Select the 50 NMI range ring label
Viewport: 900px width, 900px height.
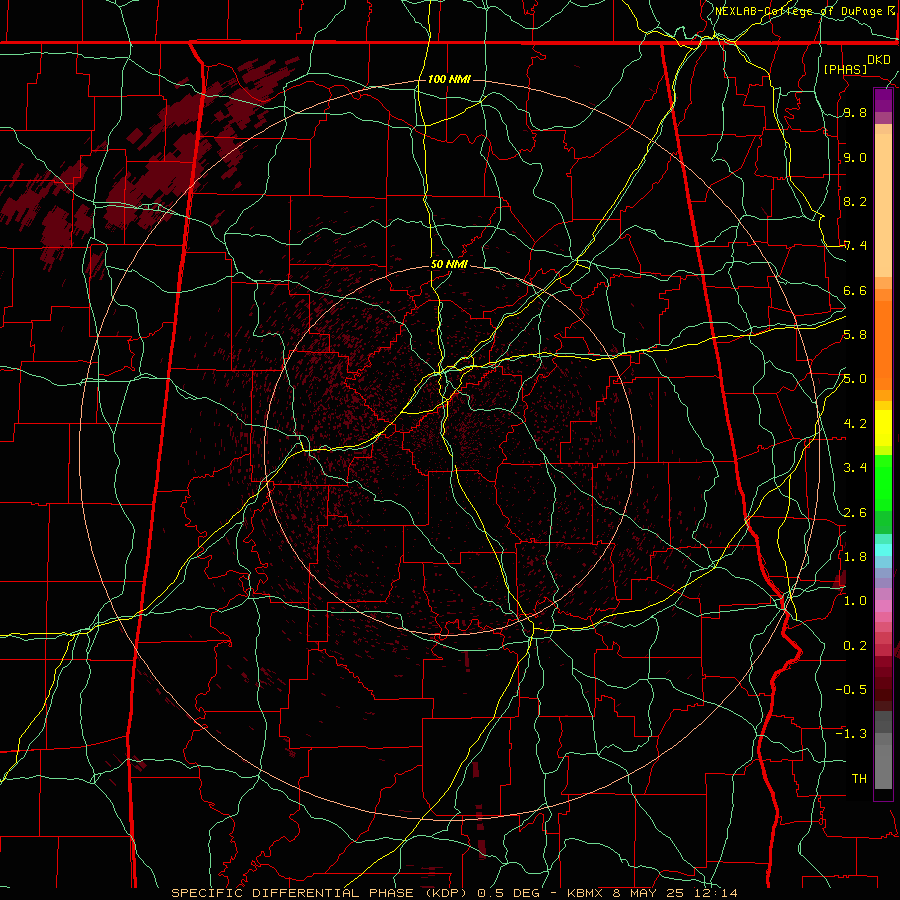(449, 265)
